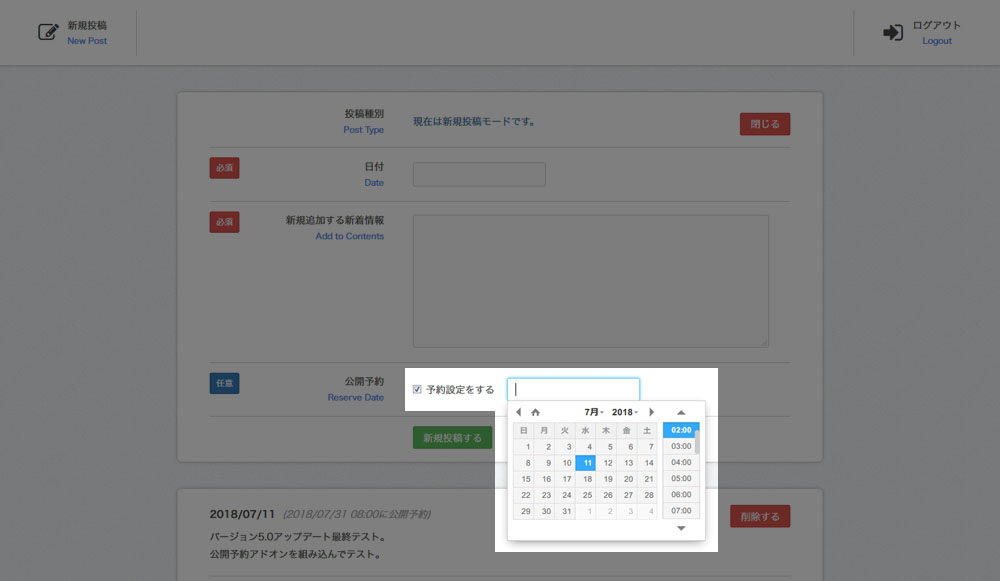Screen dimensions: 1000x581
Task: Select 07:00 in time list
Action: click(x=680, y=510)
